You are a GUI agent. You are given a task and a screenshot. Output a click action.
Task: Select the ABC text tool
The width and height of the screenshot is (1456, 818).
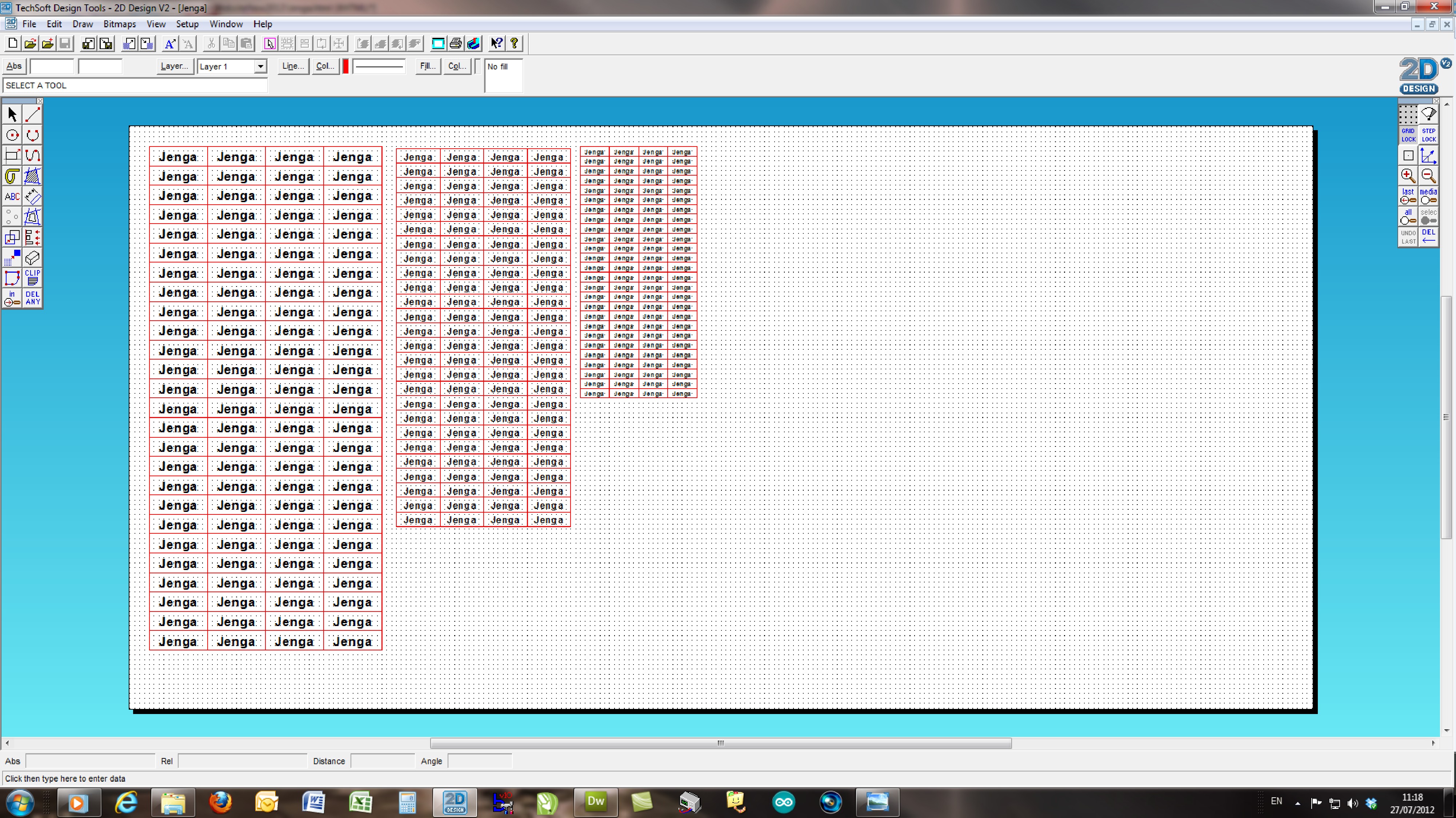tap(12, 197)
